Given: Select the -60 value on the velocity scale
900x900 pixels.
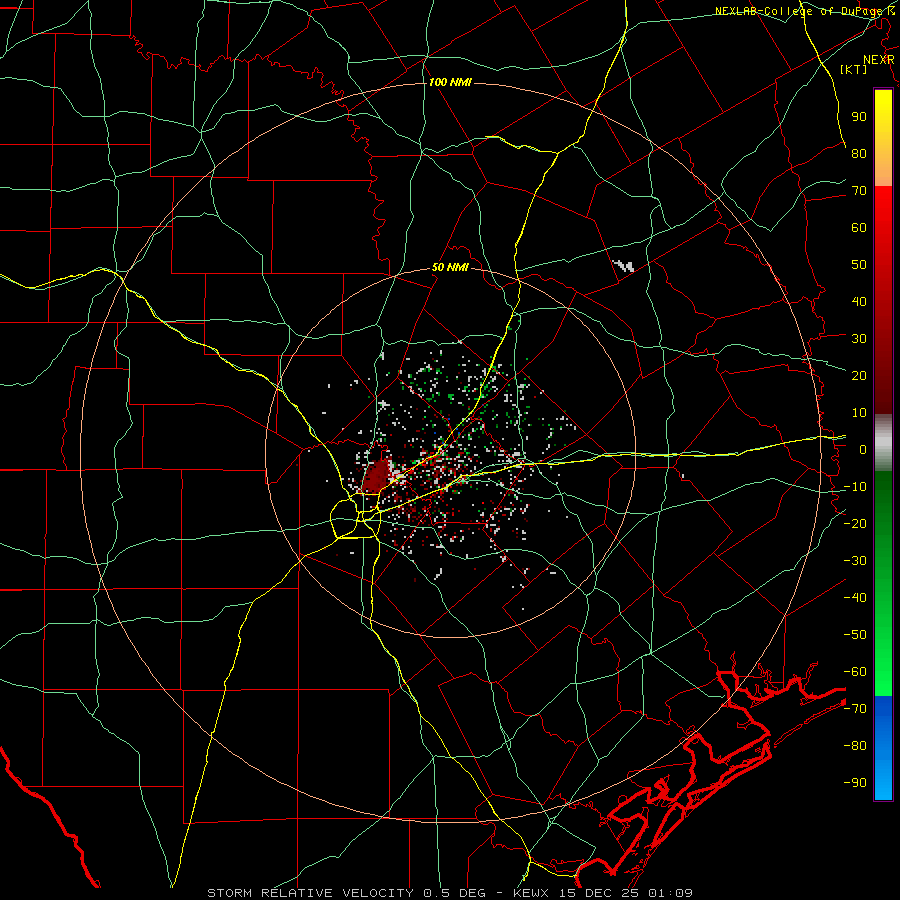Looking at the screenshot, I should coord(855,672).
